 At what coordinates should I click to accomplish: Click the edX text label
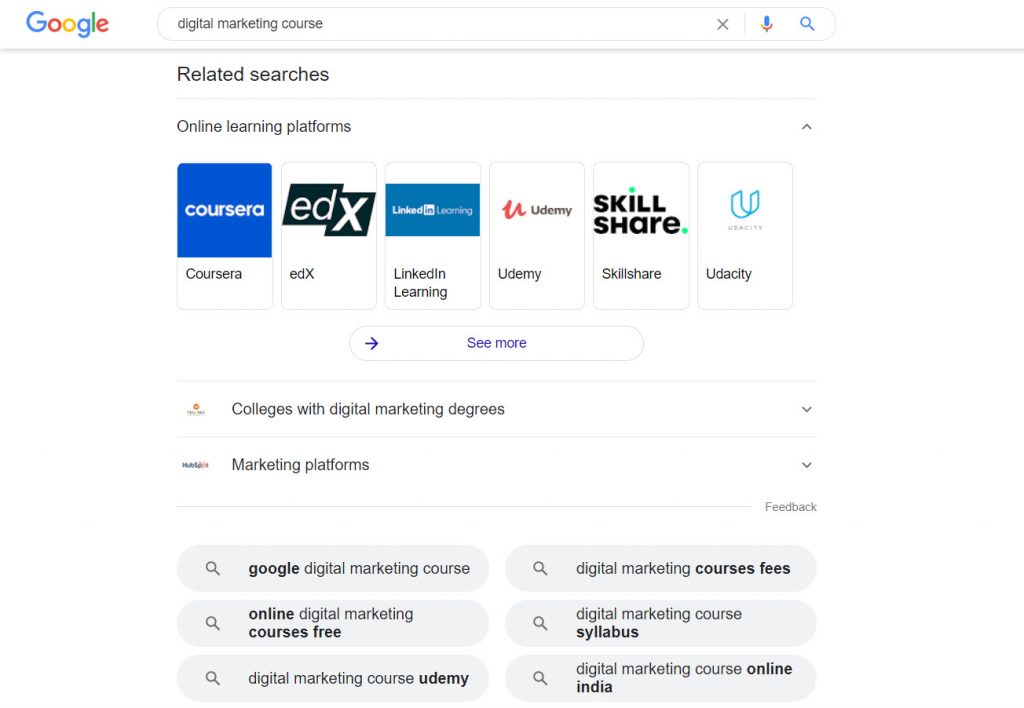[302, 274]
